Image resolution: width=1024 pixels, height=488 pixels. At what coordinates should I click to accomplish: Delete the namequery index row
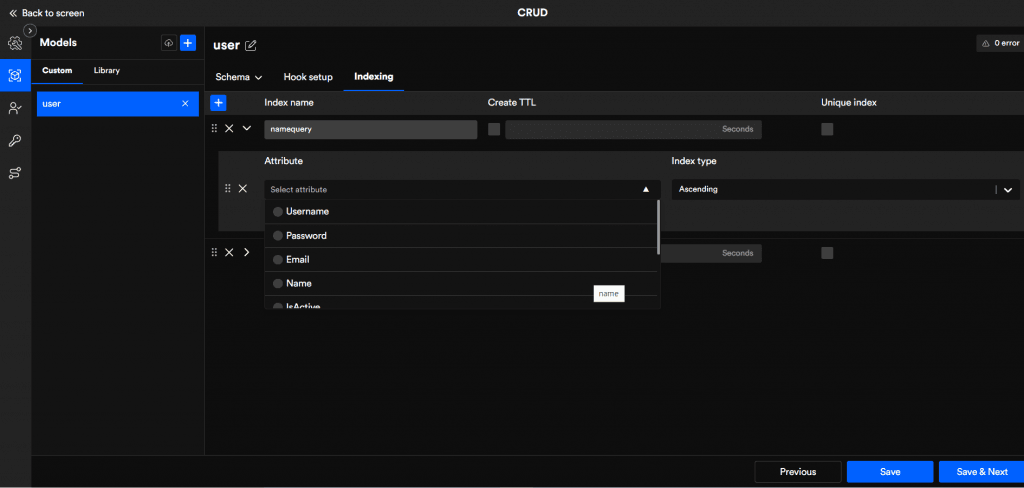pyautogui.click(x=229, y=129)
